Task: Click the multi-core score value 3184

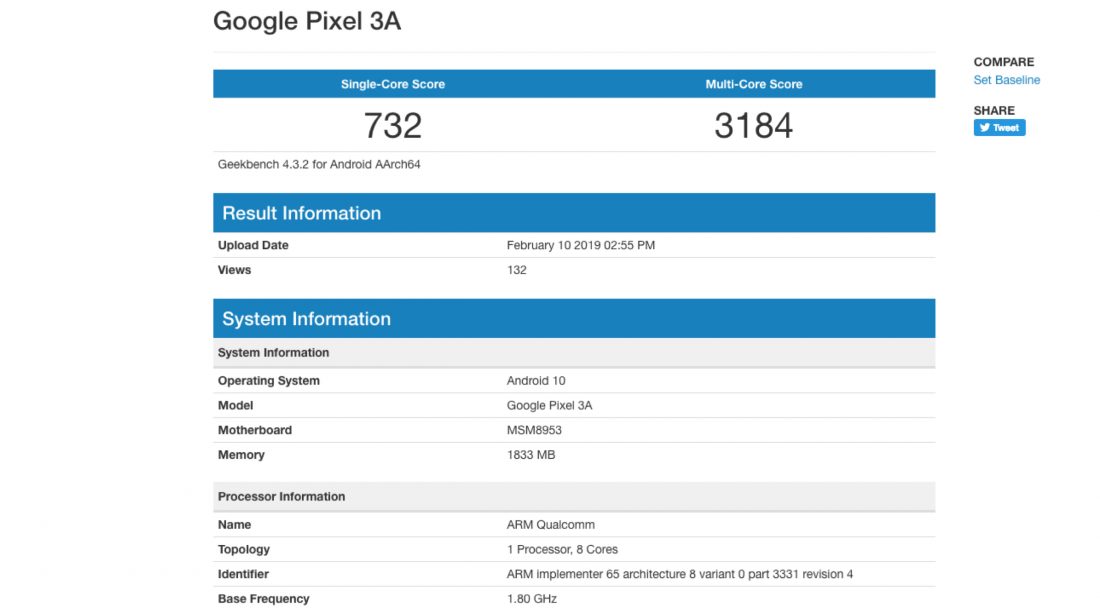Action: pyautogui.click(x=753, y=126)
